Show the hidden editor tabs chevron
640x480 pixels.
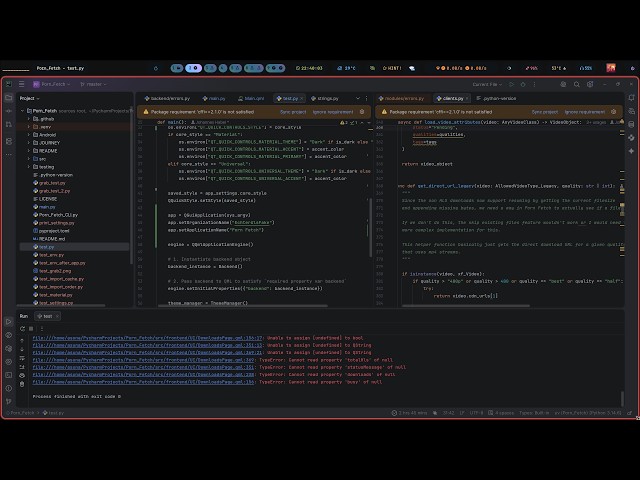[358, 98]
